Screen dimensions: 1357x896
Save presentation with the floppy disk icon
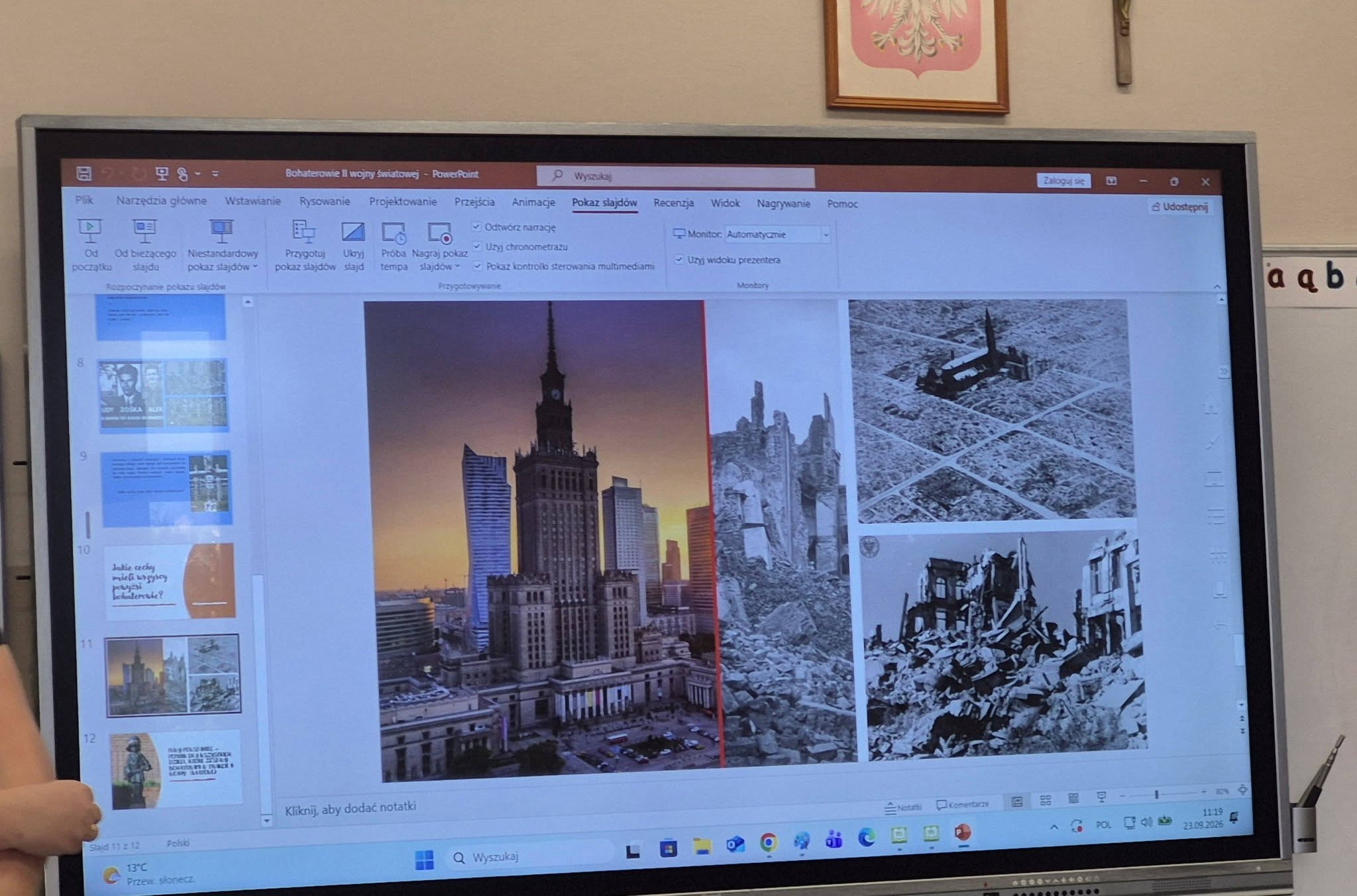coord(84,174)
